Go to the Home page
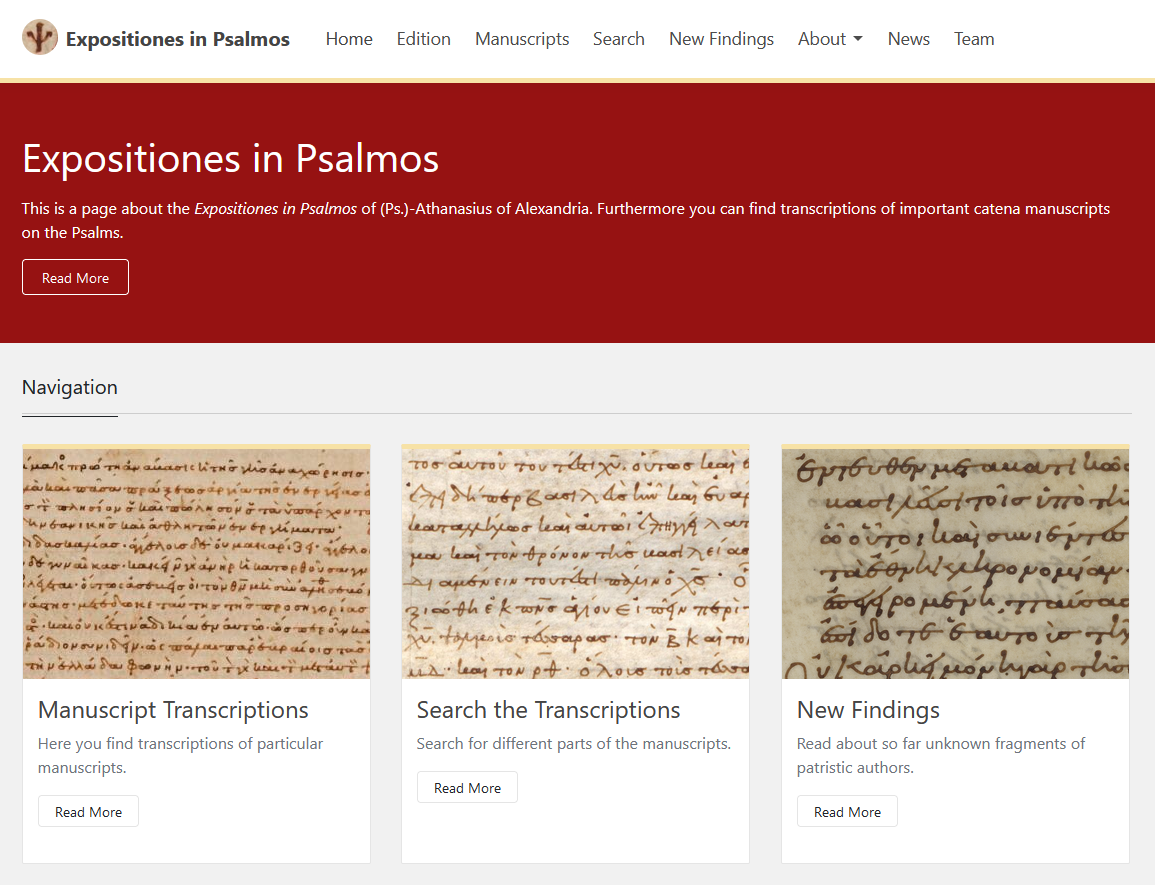Screen dimensions: 1155x885 [x=349, y=39]
